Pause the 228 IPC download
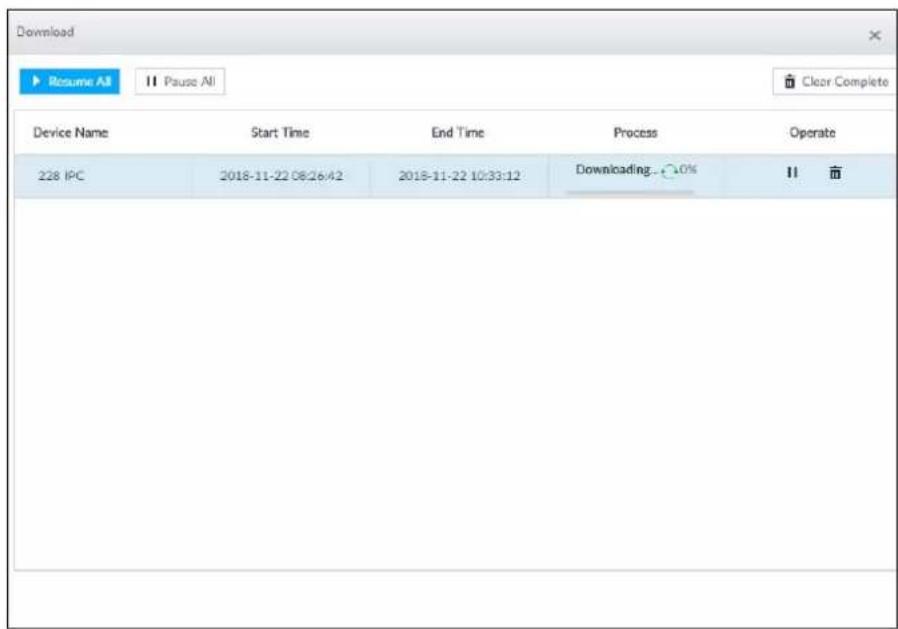This screenshot has width=898, height=629. 792,172
